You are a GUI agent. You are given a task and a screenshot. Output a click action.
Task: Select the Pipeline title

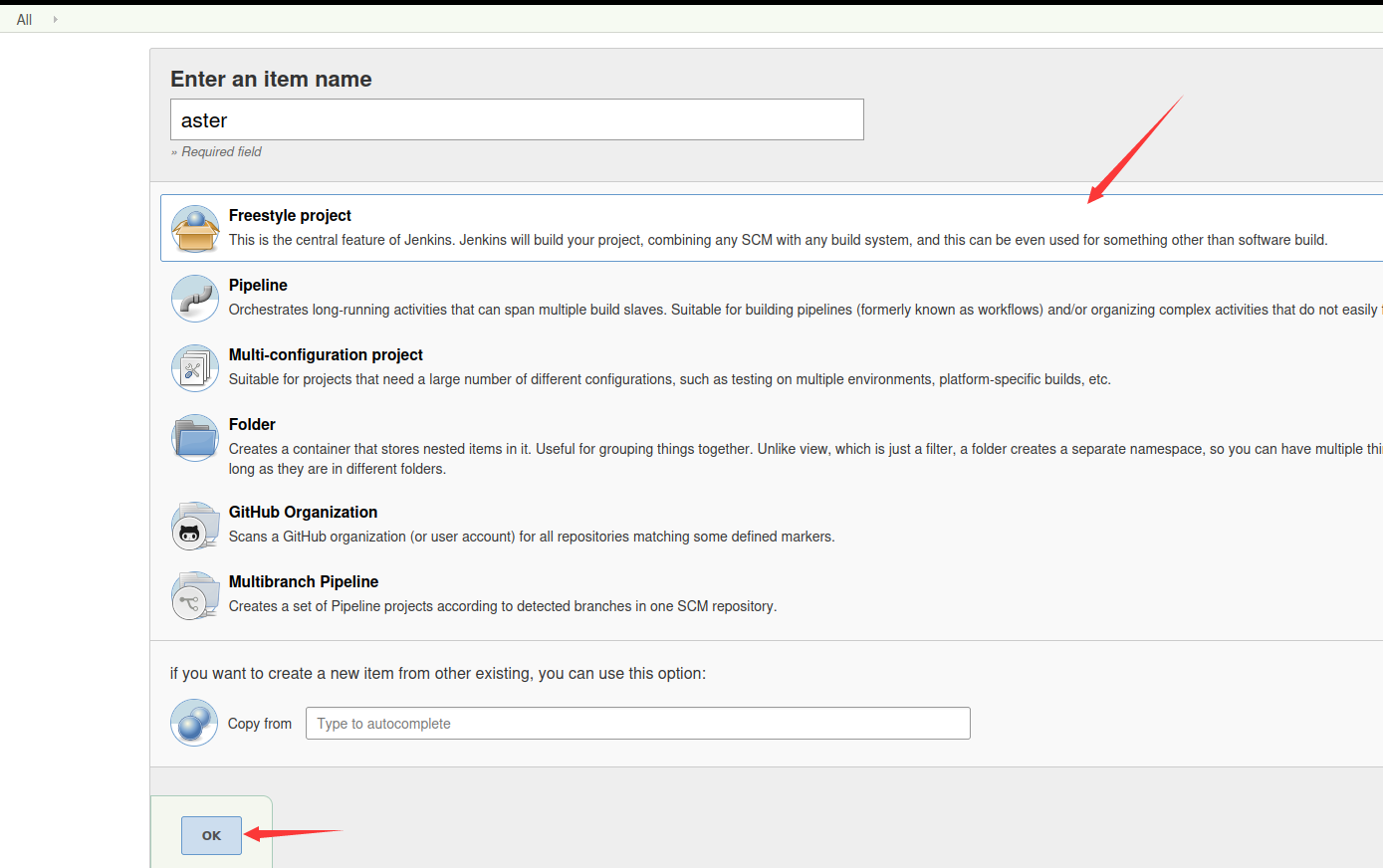click(x=258, y=285)
